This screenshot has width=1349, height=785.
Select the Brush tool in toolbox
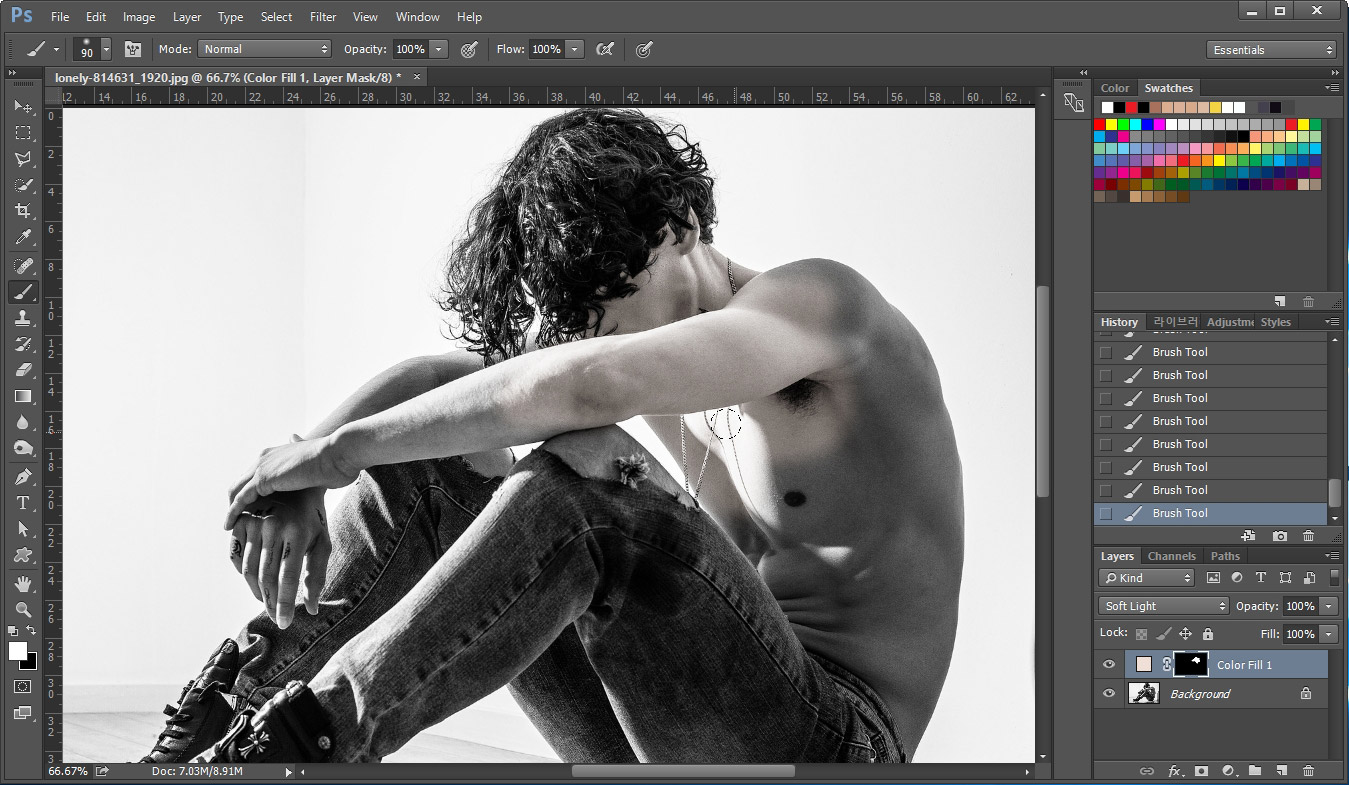pyautogui.click(x=23, y=292)
